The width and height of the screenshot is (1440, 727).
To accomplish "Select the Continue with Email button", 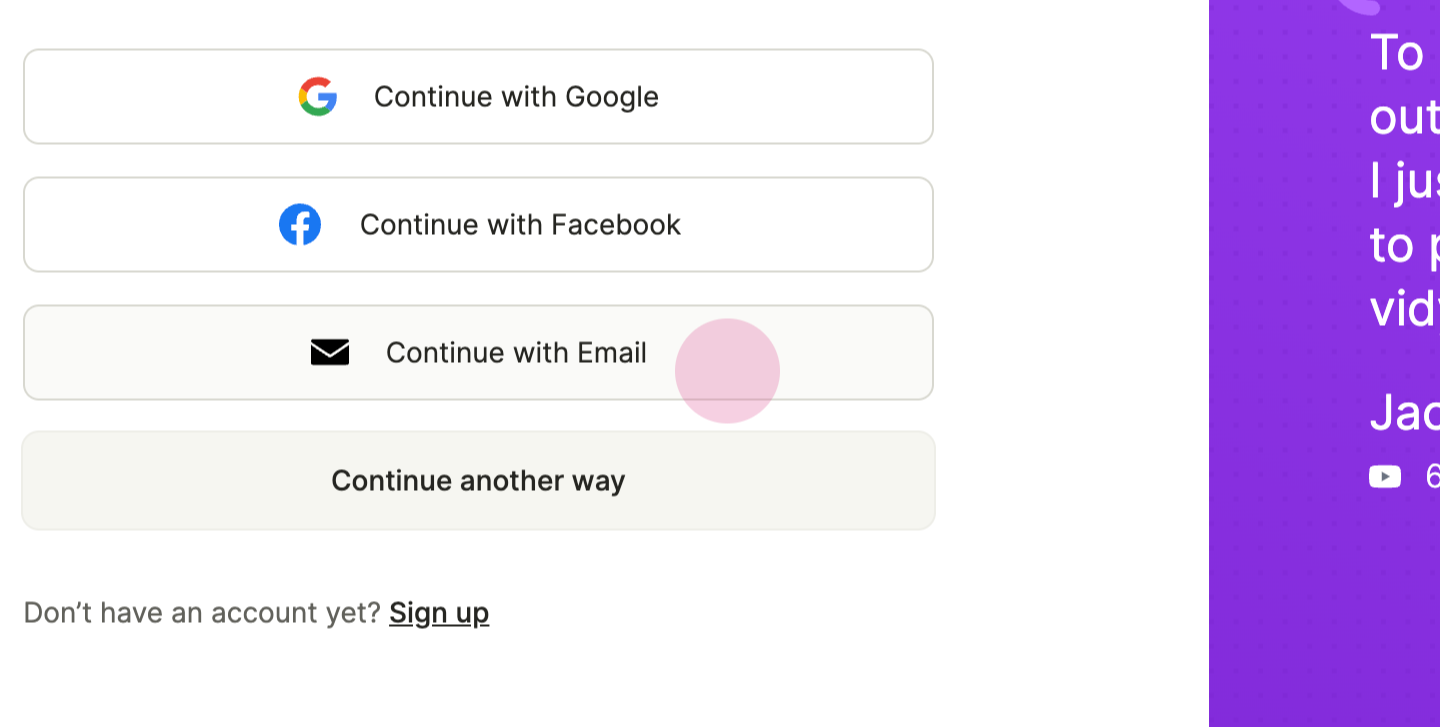I will (x=478, y=352).
